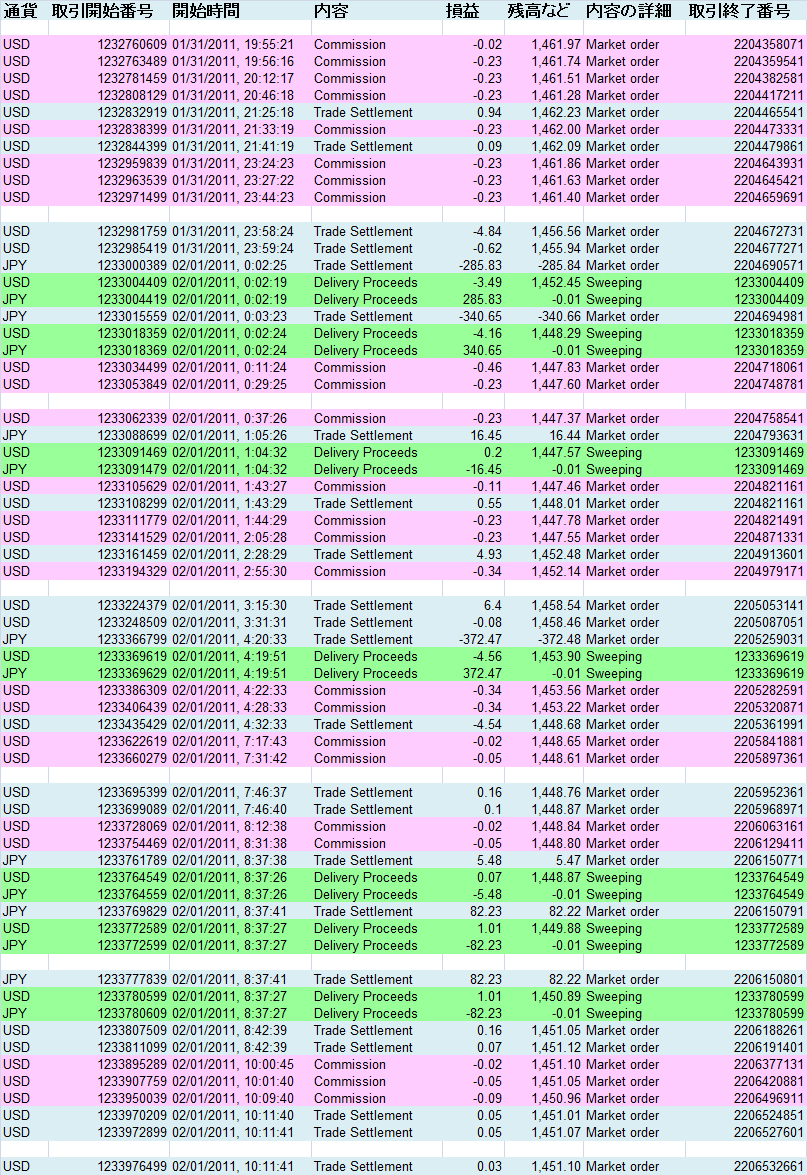Select the 内容 column header

coord(331,11)
